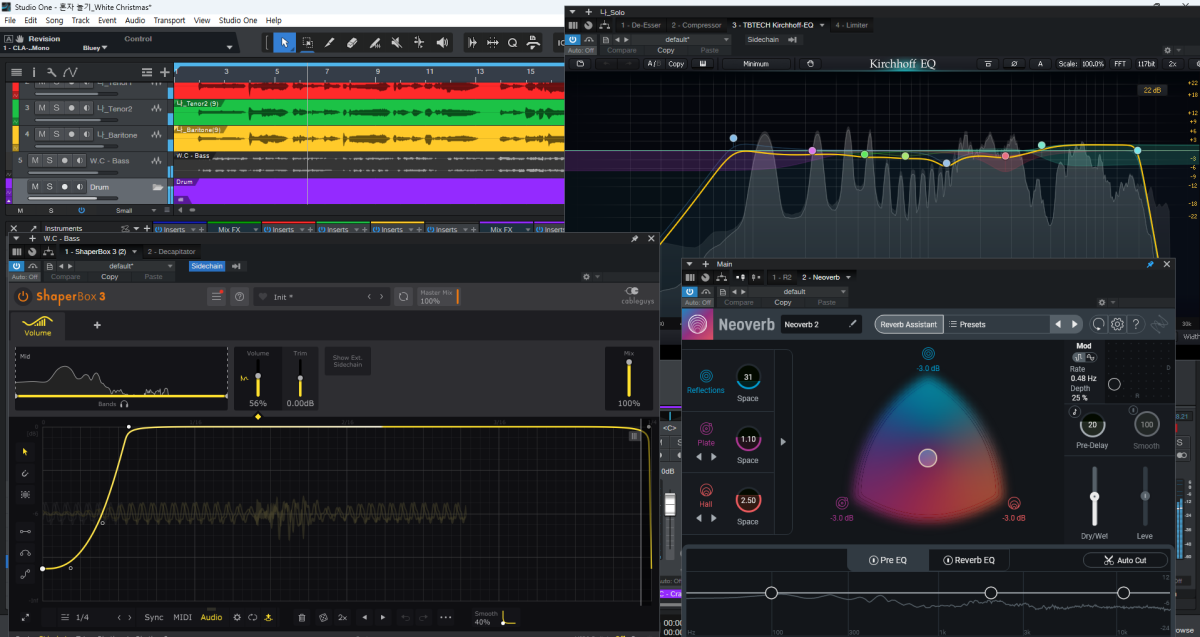The width and height of the screenshot is (1200, 637).
Task: Bypass the ShaperBox insert with power toggle
Action: [x=17, y=266]
